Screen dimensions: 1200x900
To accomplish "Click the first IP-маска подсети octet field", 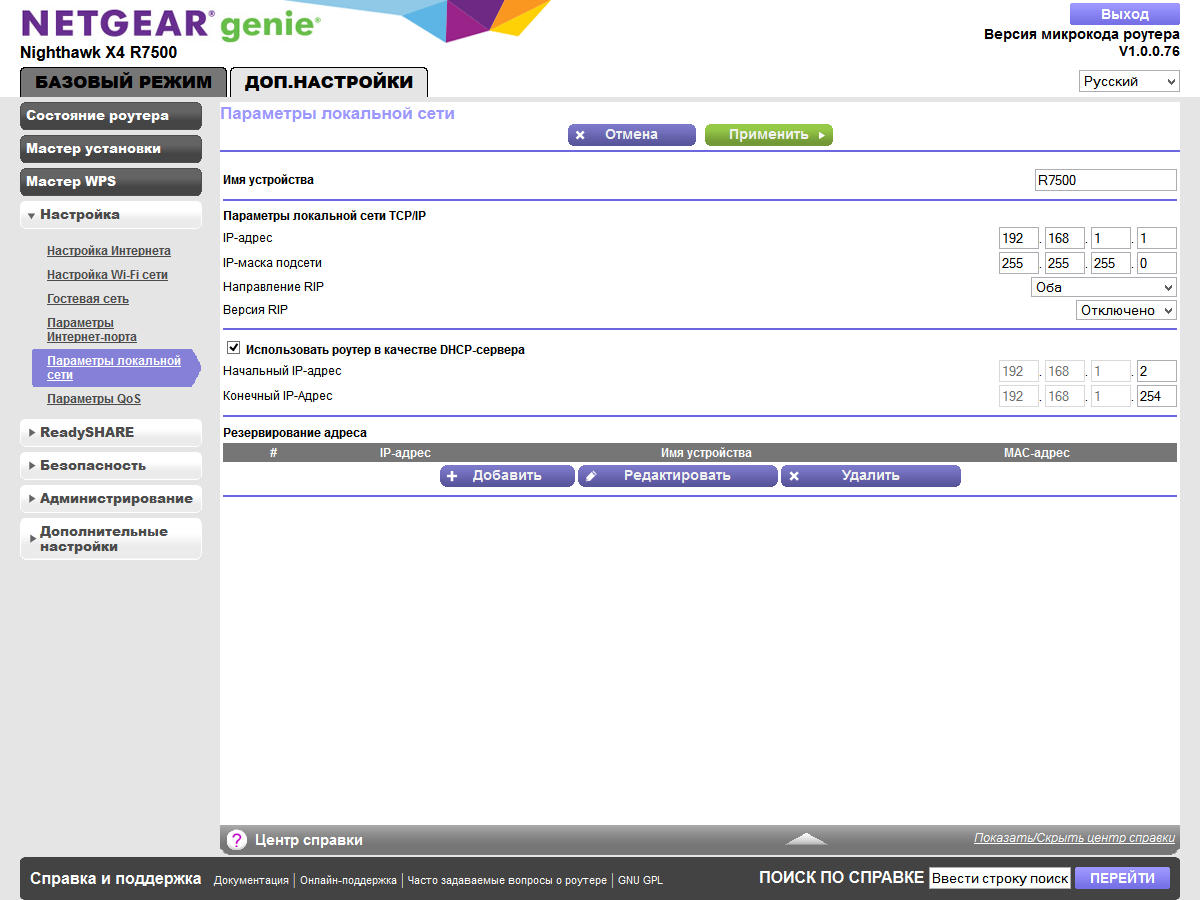I will coord(1019,263).
